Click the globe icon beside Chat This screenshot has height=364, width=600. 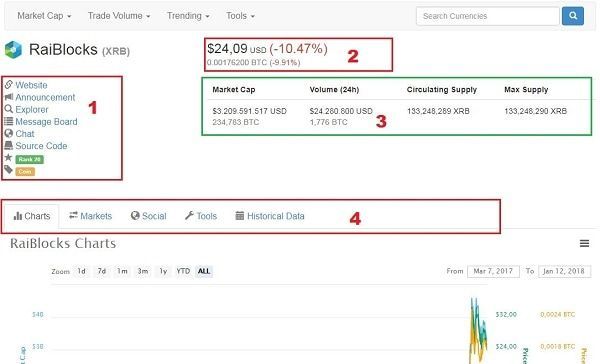coord(8,133)
